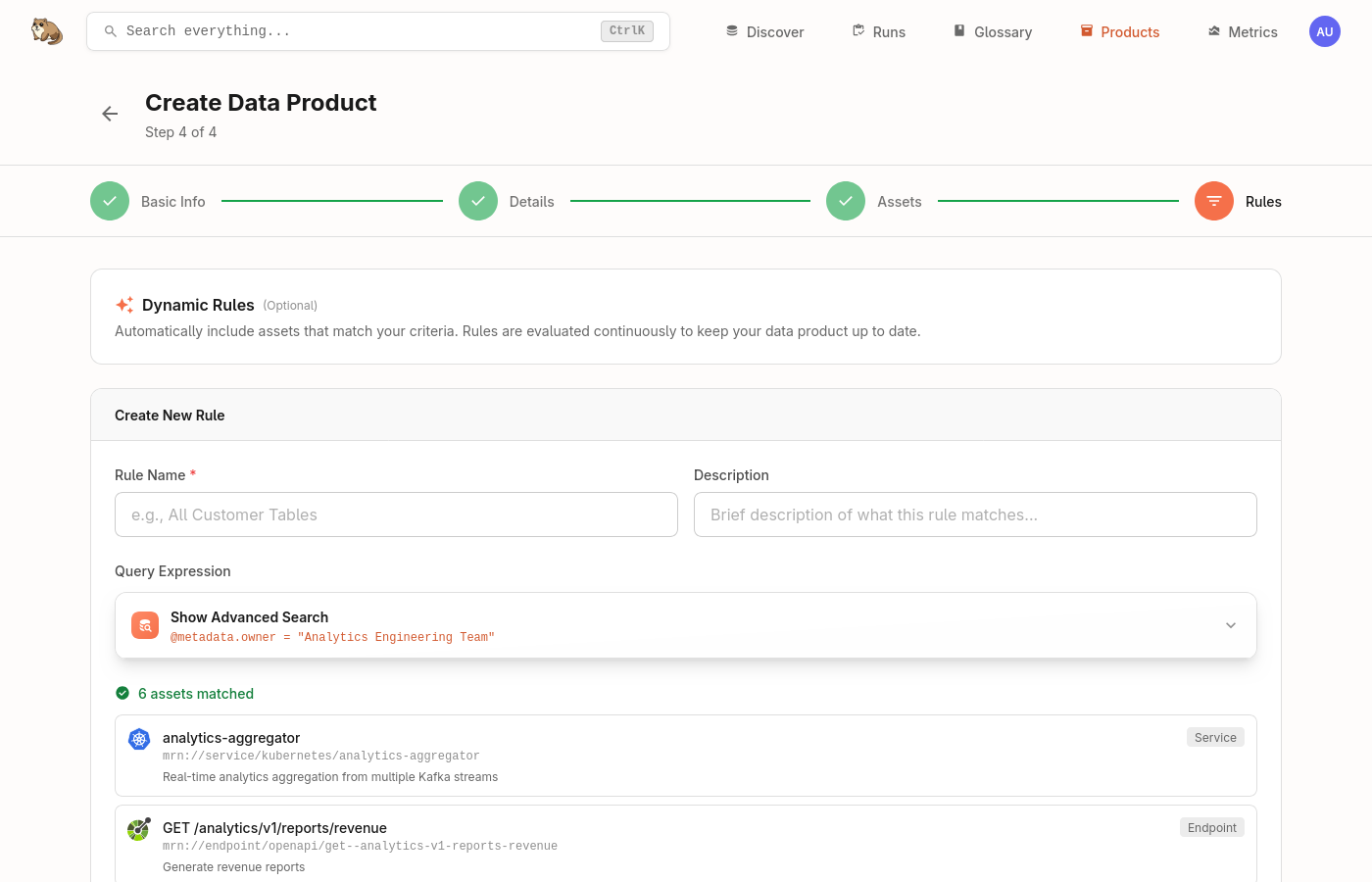Click the orange advanced search icon
The height and width of the screenshot is (882, 1372).
145,625
